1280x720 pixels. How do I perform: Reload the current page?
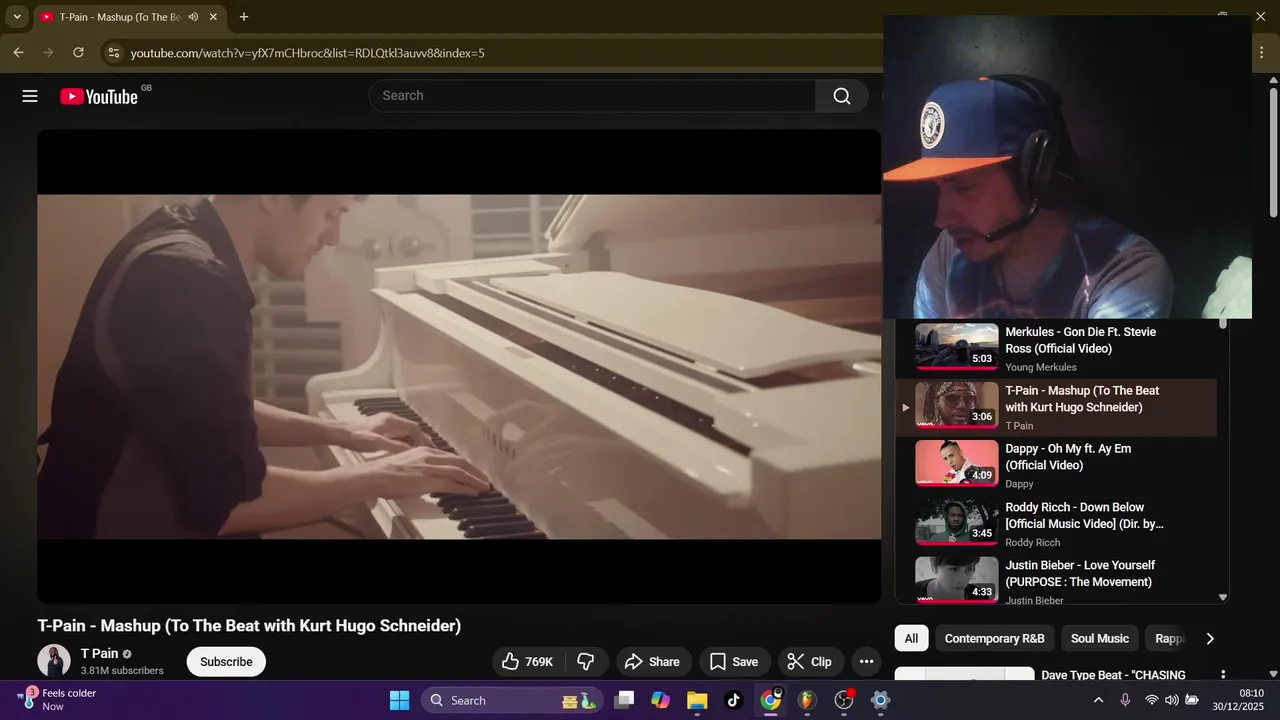78,52
